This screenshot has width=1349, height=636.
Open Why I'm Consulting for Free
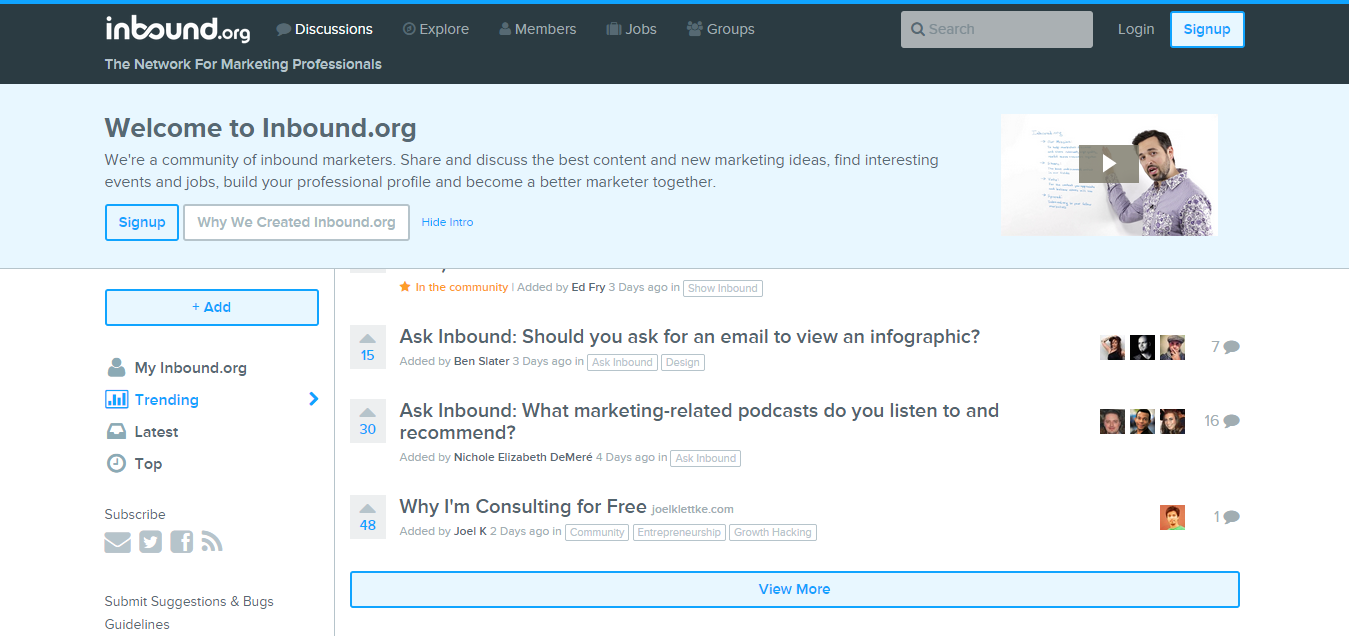[x=523, y=506]
